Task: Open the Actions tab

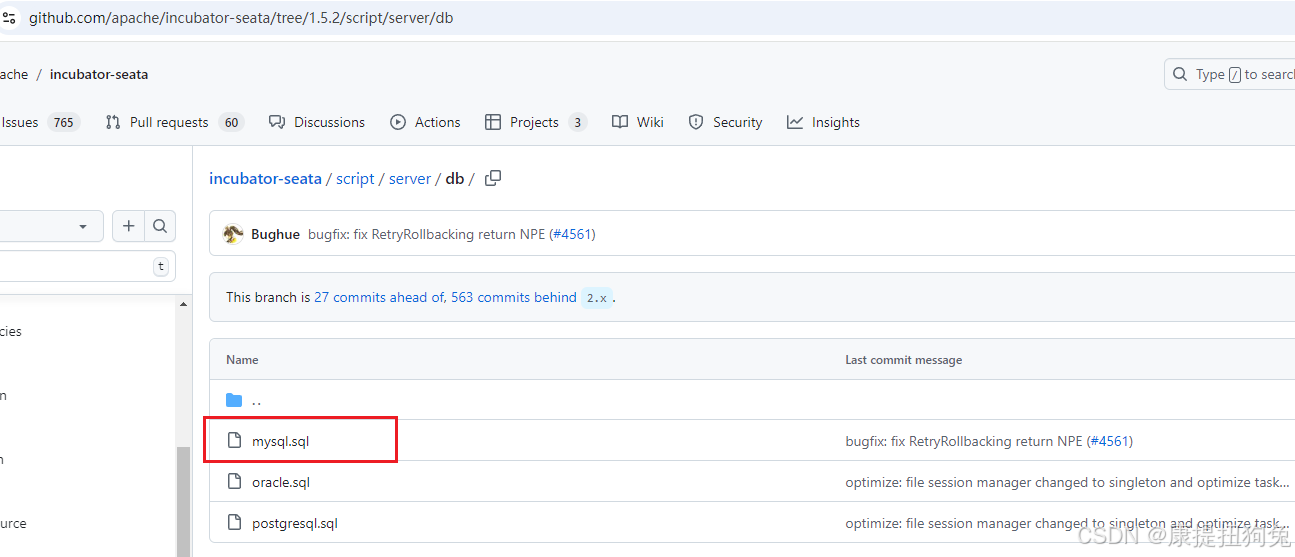Action: click(x=425, y=122)
